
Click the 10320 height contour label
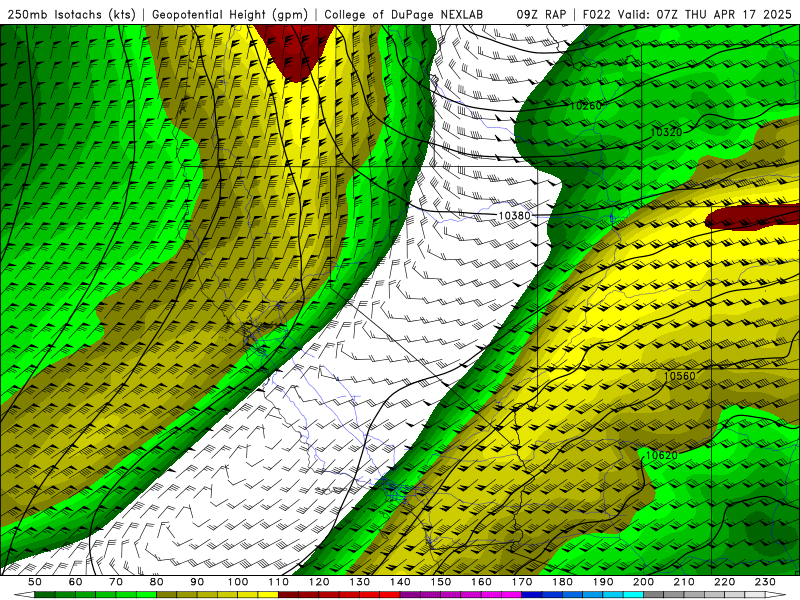point(666,133)
